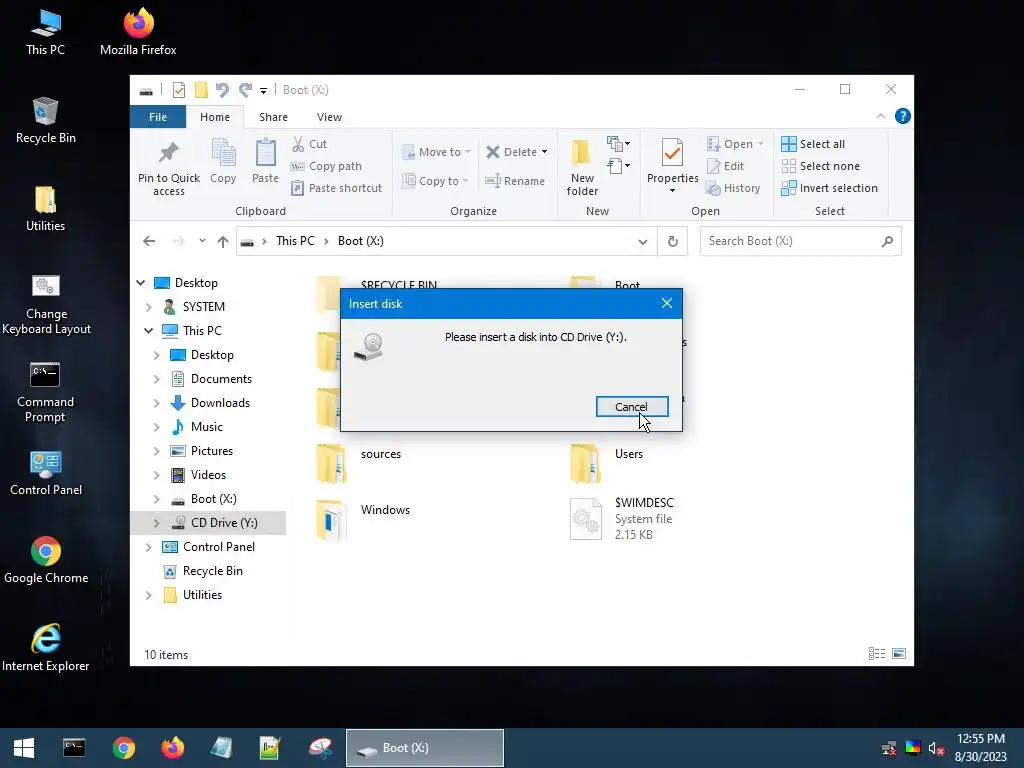This screenshot has height=768, width=1024.
Task: Click This PC in the address breadcrumb
Action: point(295,241)
